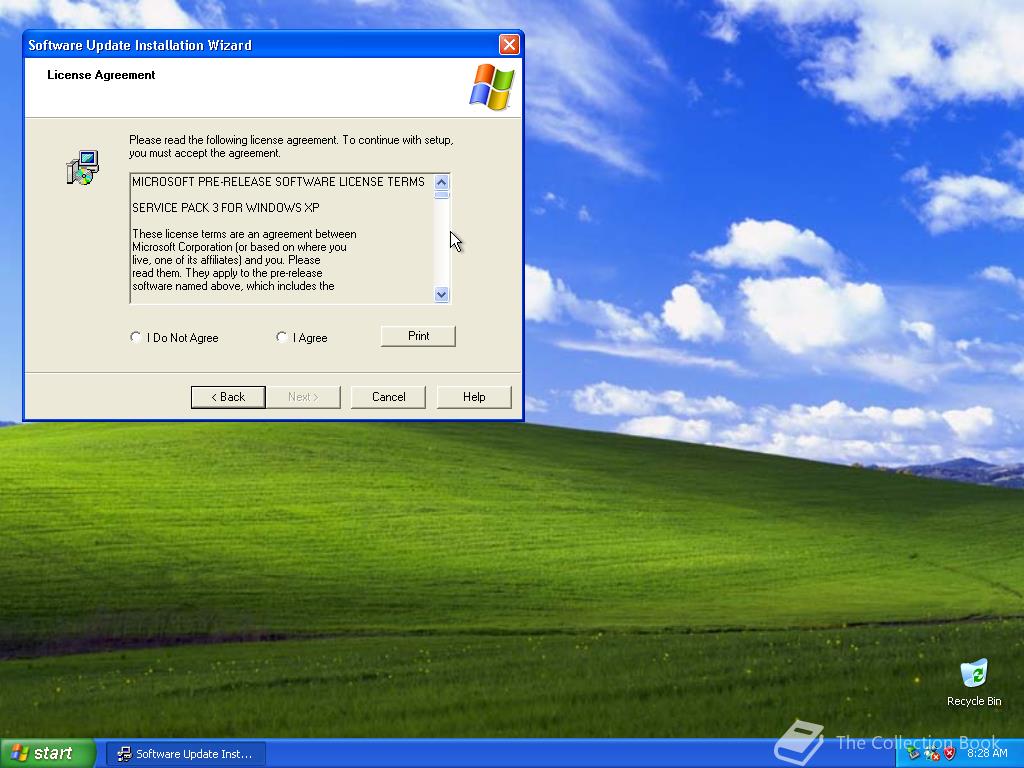1024x768 pixels.
Task: Click the license scrollbar down arrow
Action: click(441, 295)
